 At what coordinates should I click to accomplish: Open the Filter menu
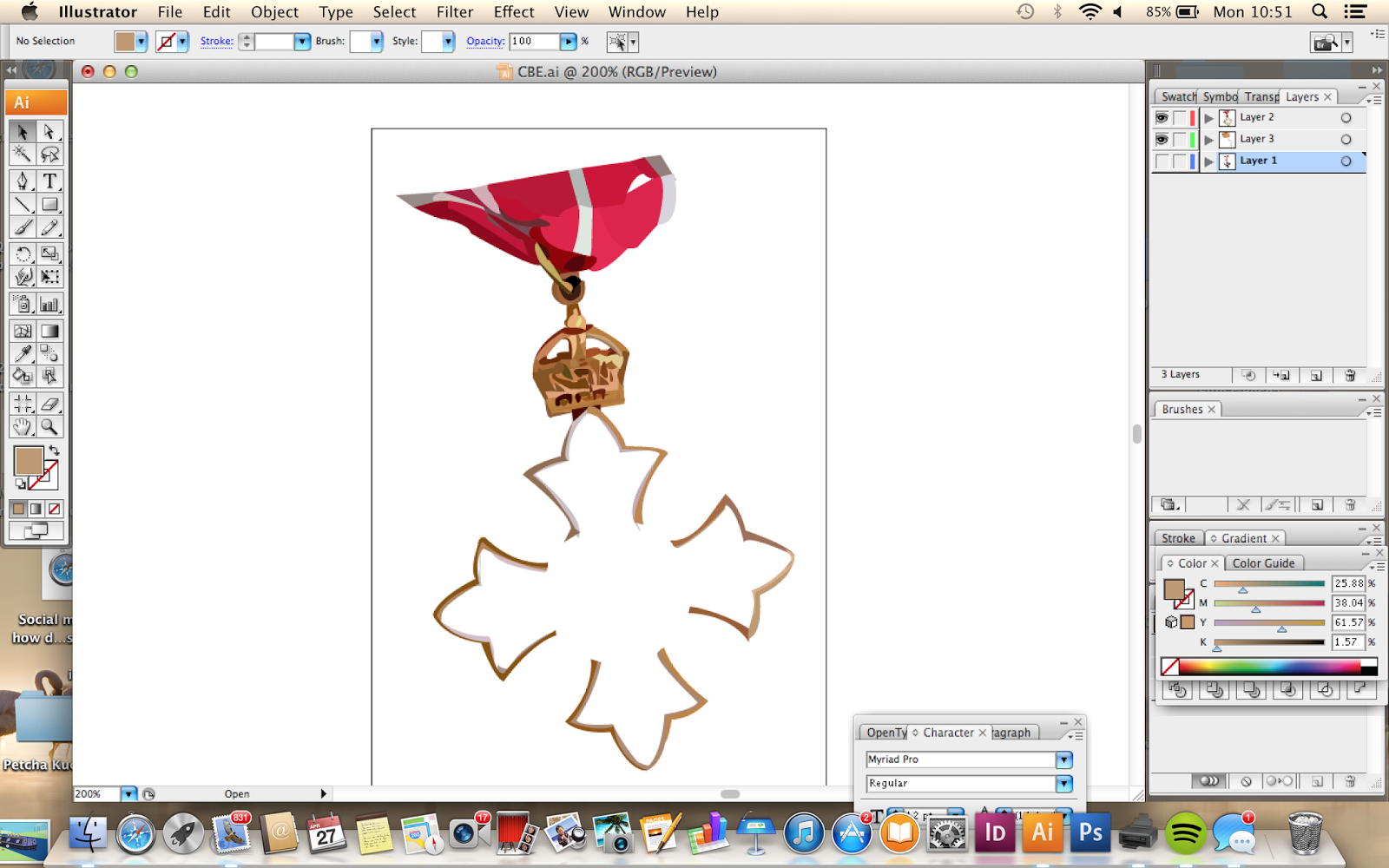(x=455, y=12)
